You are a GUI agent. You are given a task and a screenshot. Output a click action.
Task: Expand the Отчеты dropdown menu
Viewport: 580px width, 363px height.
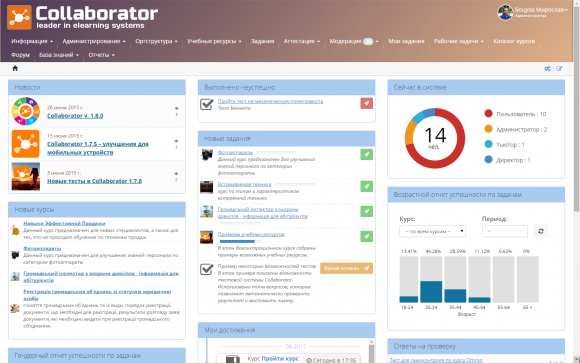pos(101,55)
